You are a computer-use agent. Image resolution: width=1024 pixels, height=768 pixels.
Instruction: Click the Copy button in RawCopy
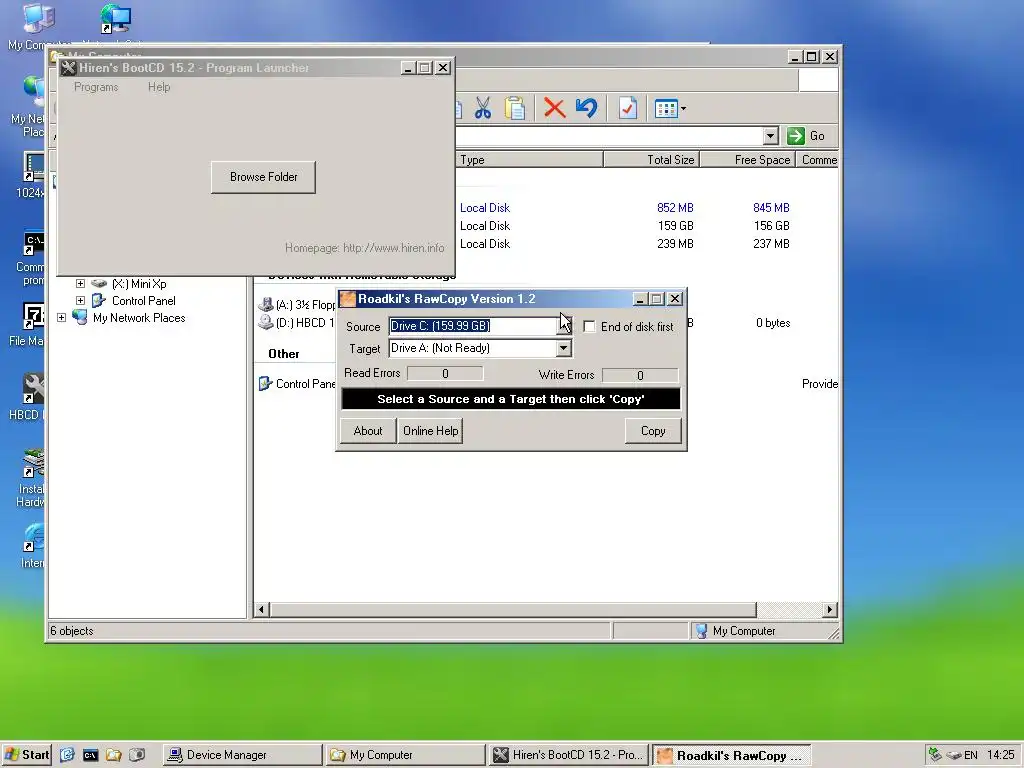click(653, 431)
